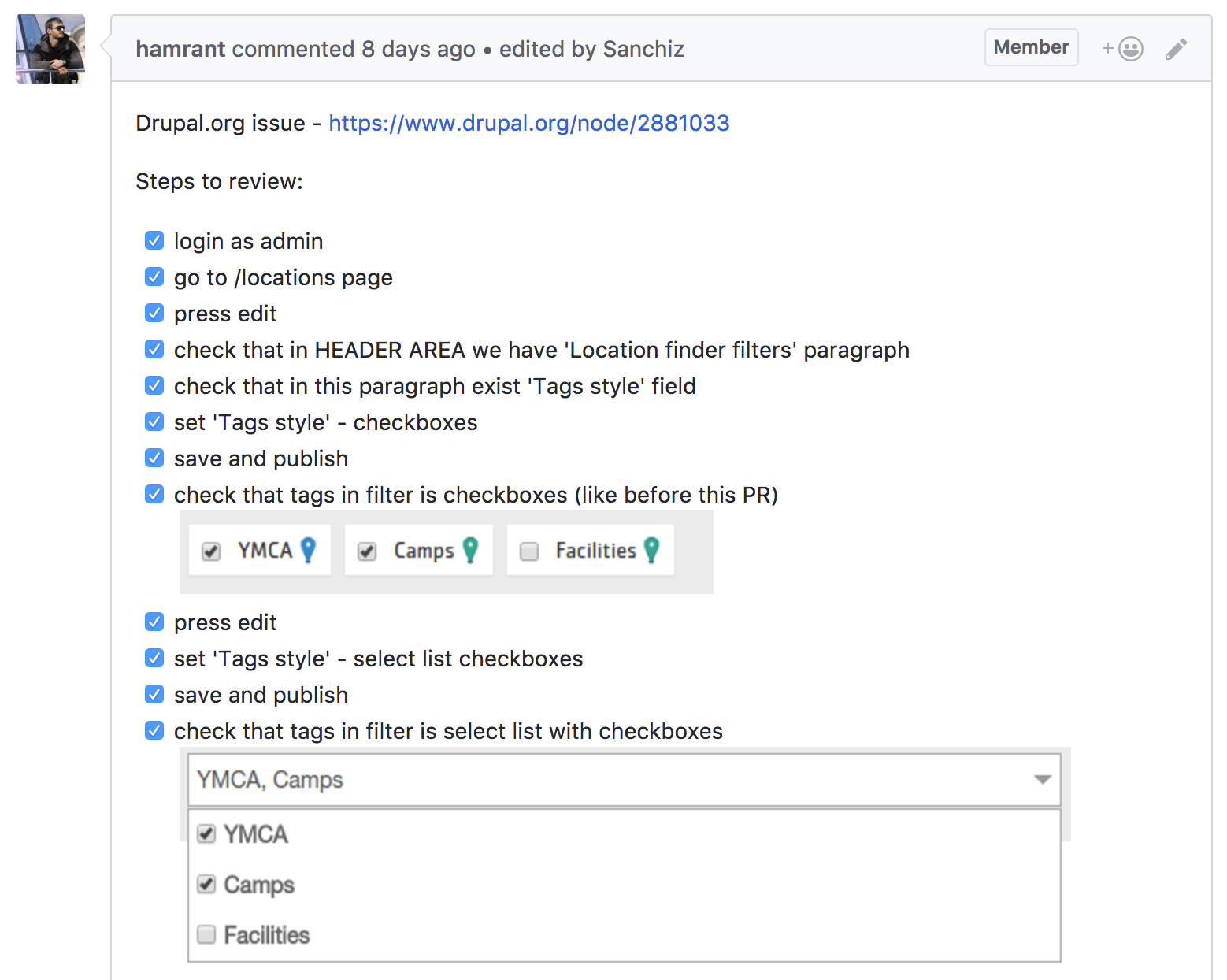This screenshot has height=980, width=1227.
Task: Check Facilities in the dropdown list
Action: [206, 934]
